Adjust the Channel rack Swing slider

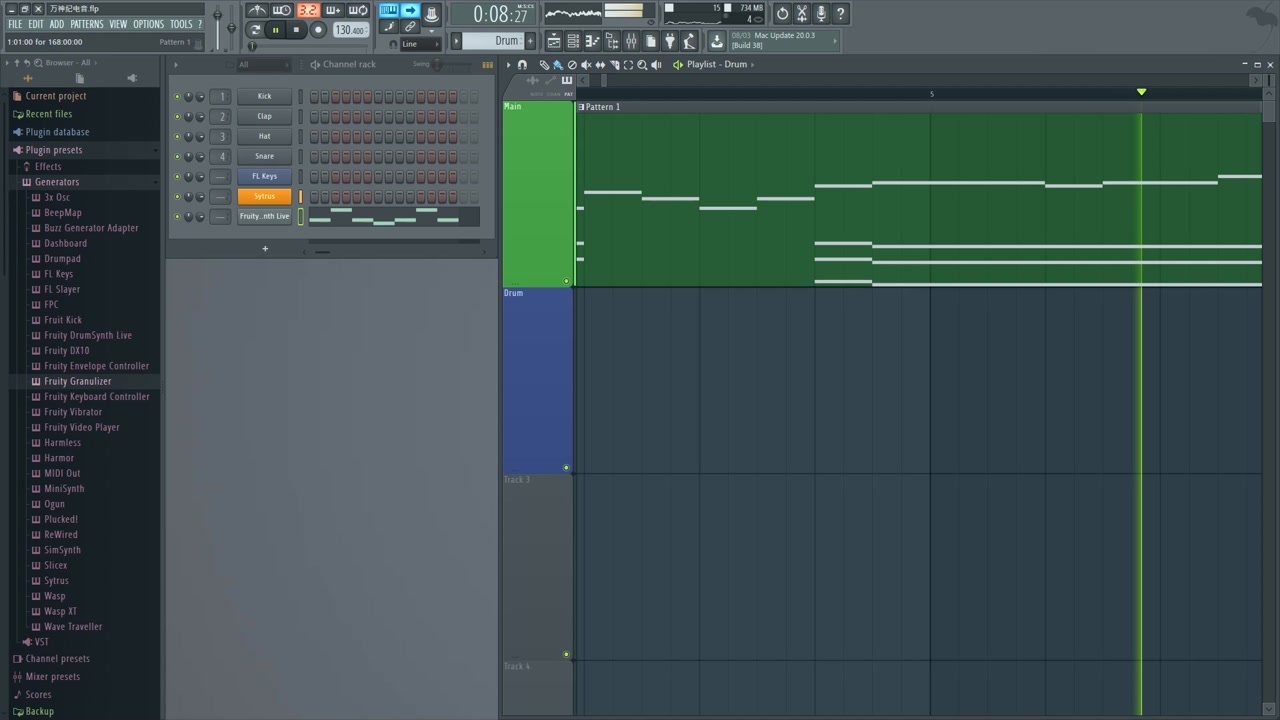437,64
